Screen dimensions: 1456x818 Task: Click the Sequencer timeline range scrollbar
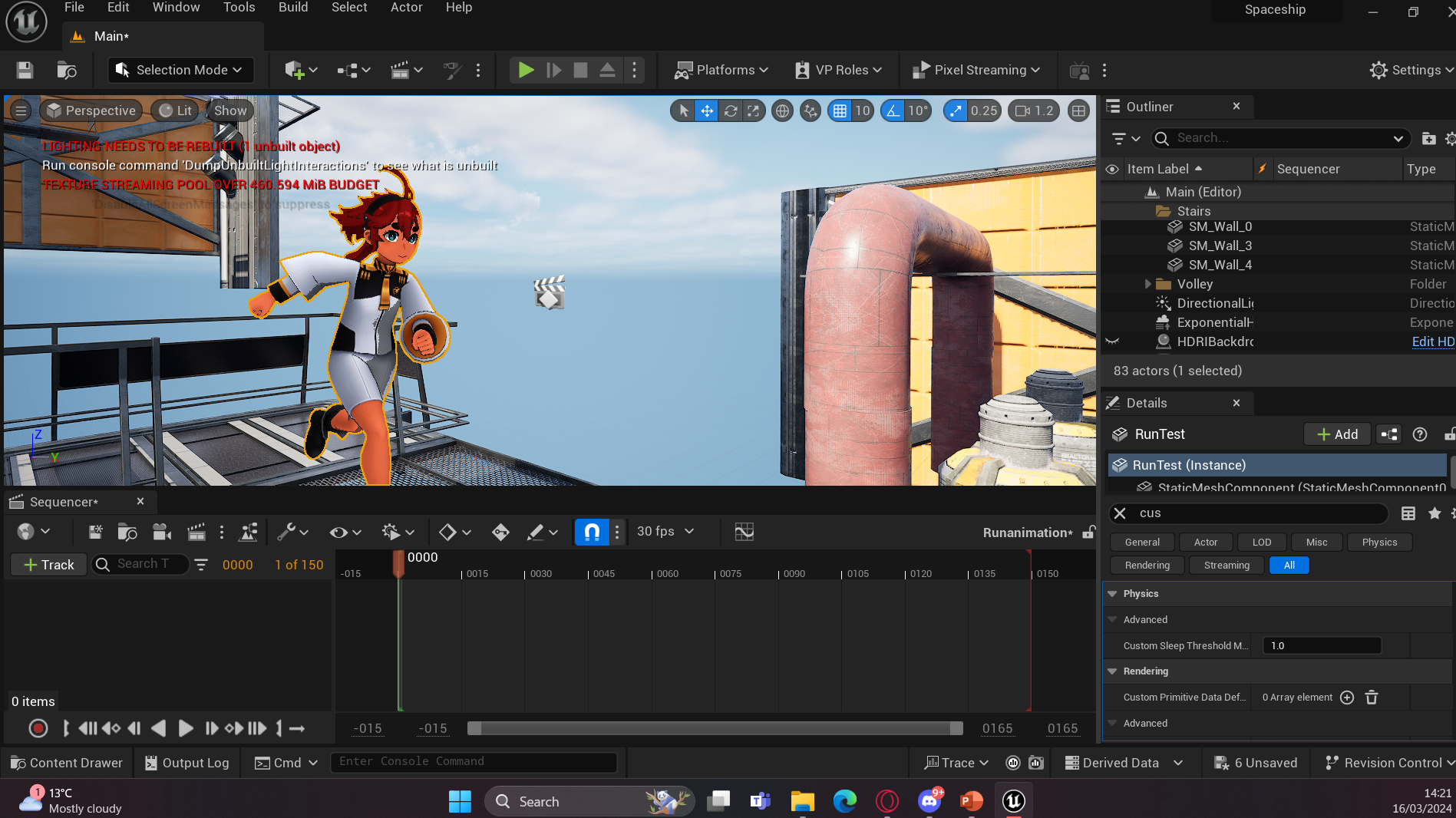click(x=714, y=728)
